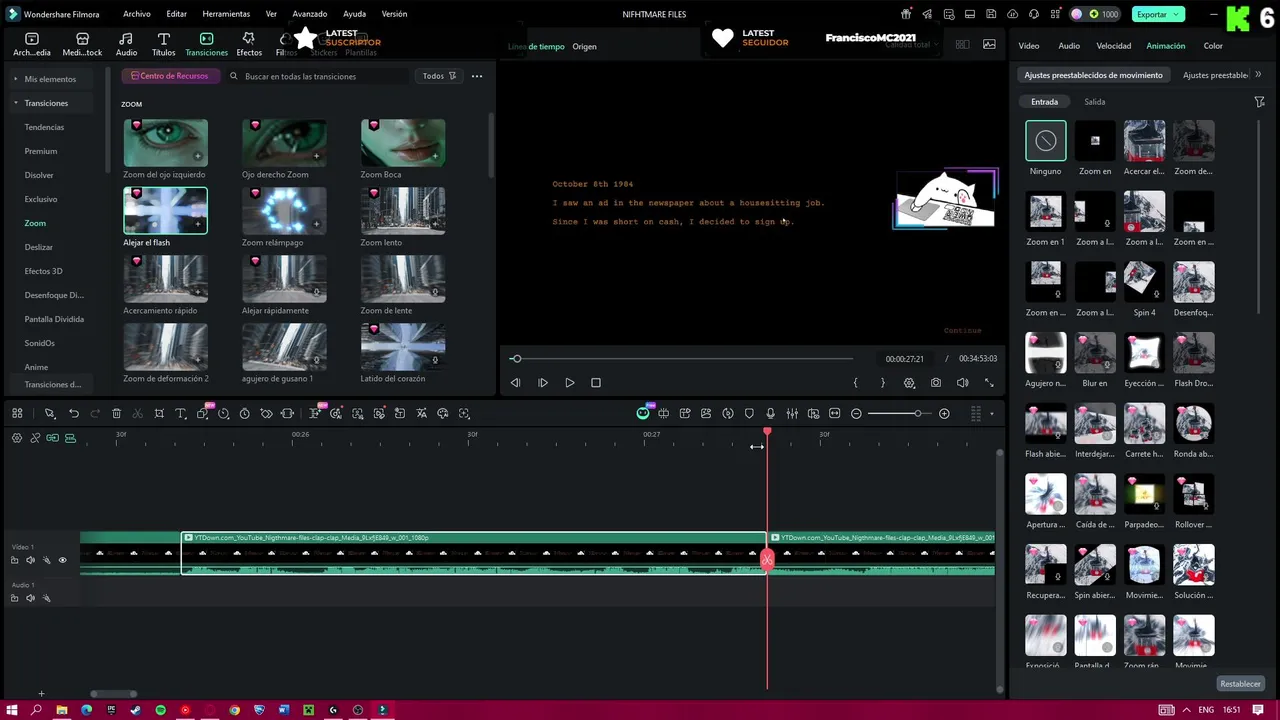Expand Mis elementos tree item
The height and width of the screenshot is (720, 1280).
click(16, 79)
